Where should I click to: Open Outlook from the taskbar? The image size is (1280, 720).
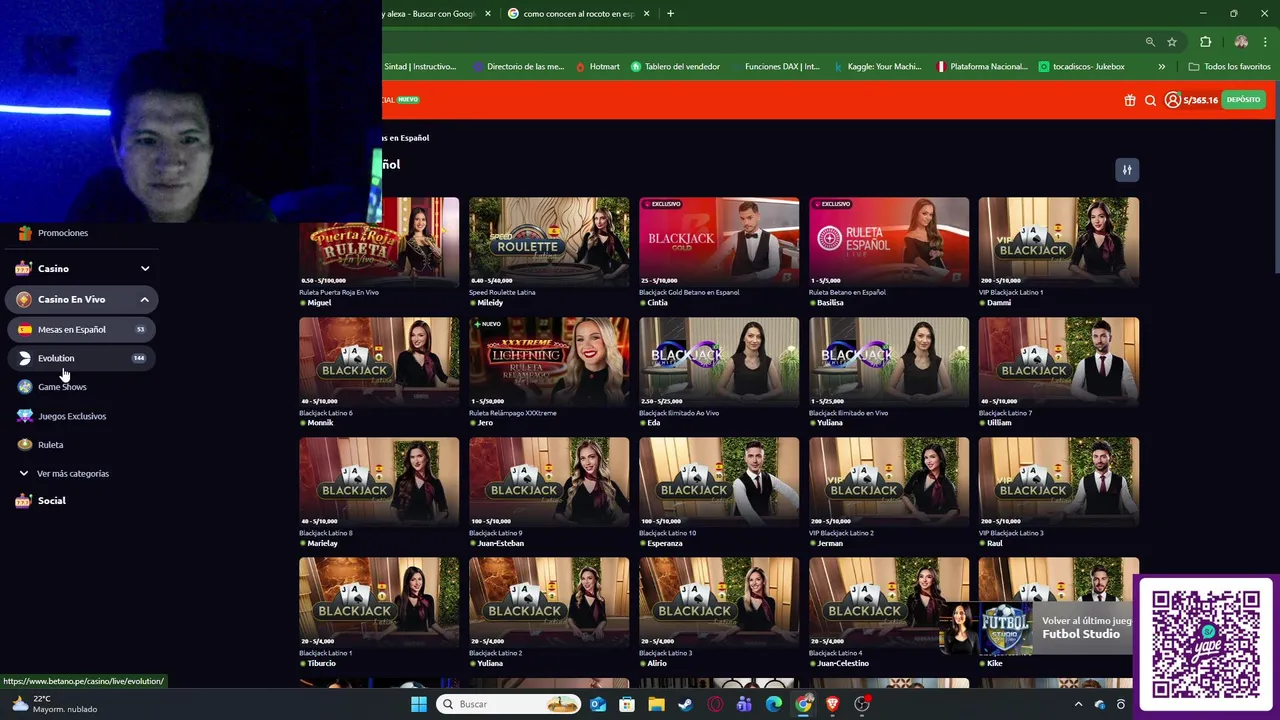point(598,704)
